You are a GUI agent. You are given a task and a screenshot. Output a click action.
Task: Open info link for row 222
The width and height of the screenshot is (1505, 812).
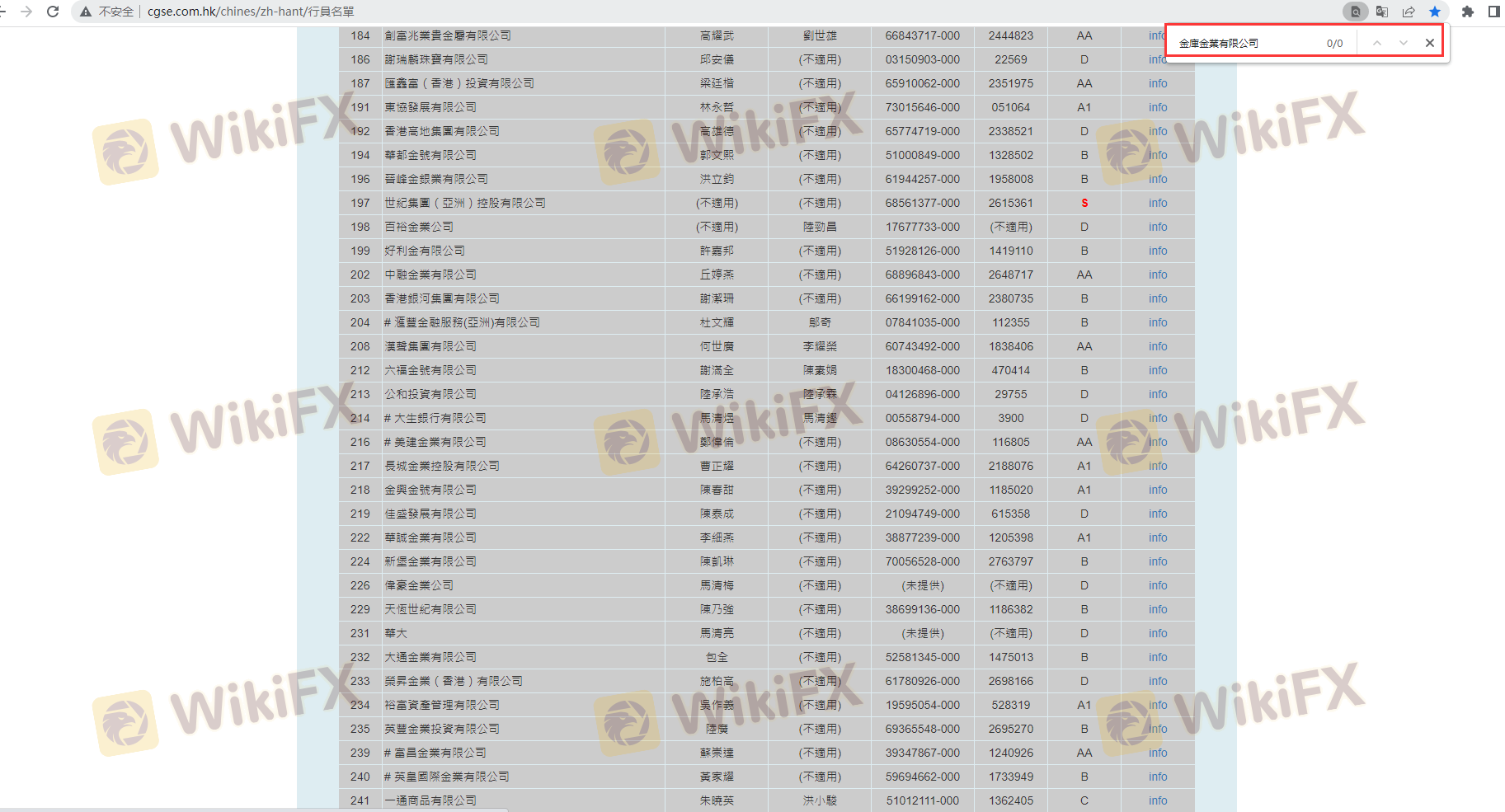[1158, 537]
